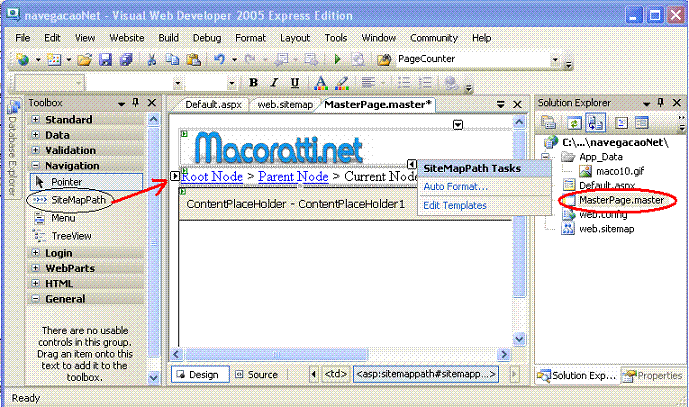Open file with the folder toolbar icon
This screenshot has height=407, width=689.
(x=84, y=59)
